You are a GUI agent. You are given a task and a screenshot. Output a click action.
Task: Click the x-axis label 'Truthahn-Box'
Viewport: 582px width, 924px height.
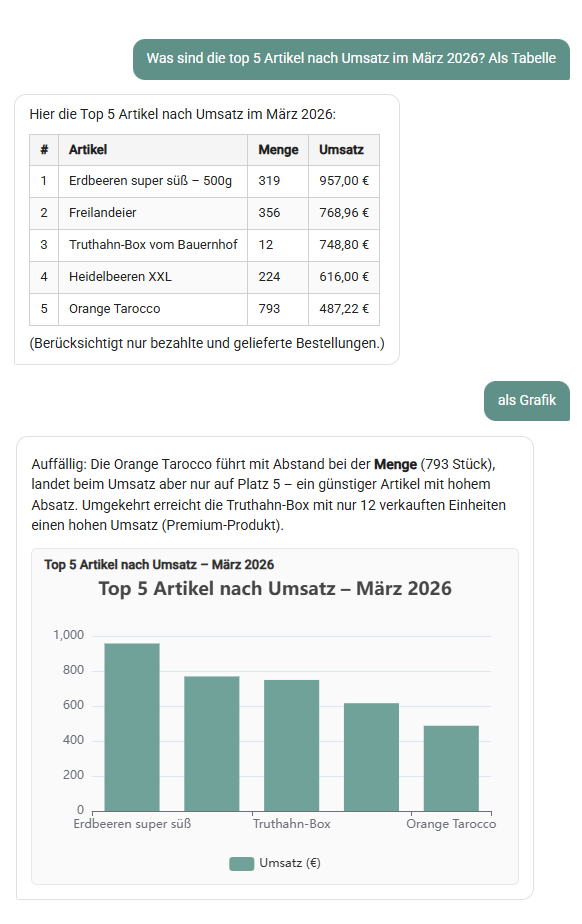[292, 824]
